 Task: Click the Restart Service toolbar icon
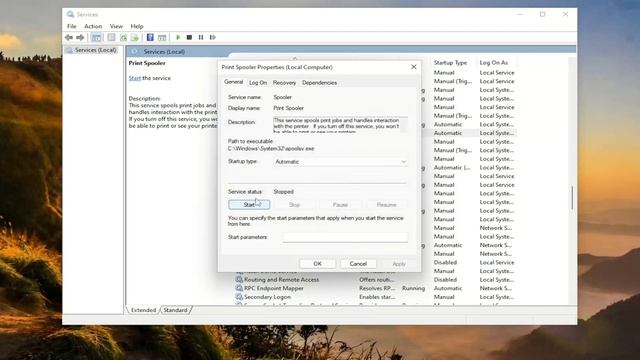click(x=213, y=38)
